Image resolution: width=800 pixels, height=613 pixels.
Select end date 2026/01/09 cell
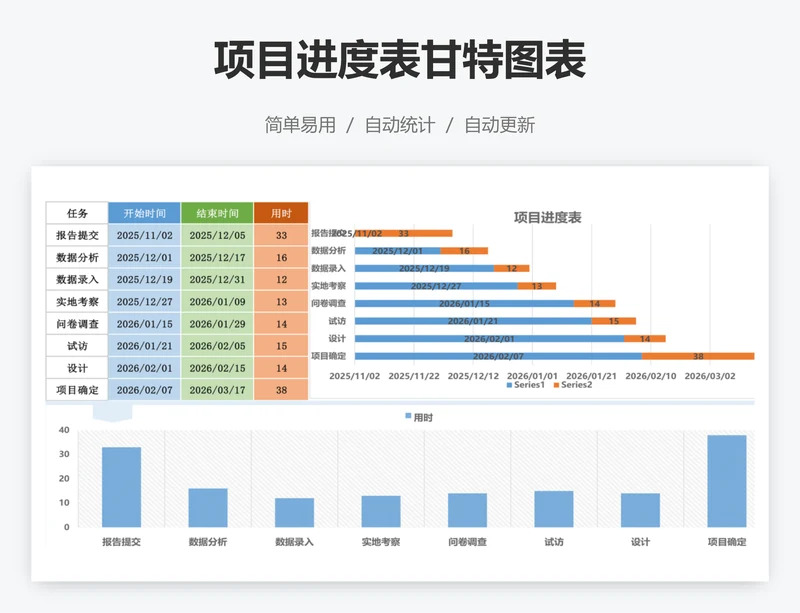217,302
